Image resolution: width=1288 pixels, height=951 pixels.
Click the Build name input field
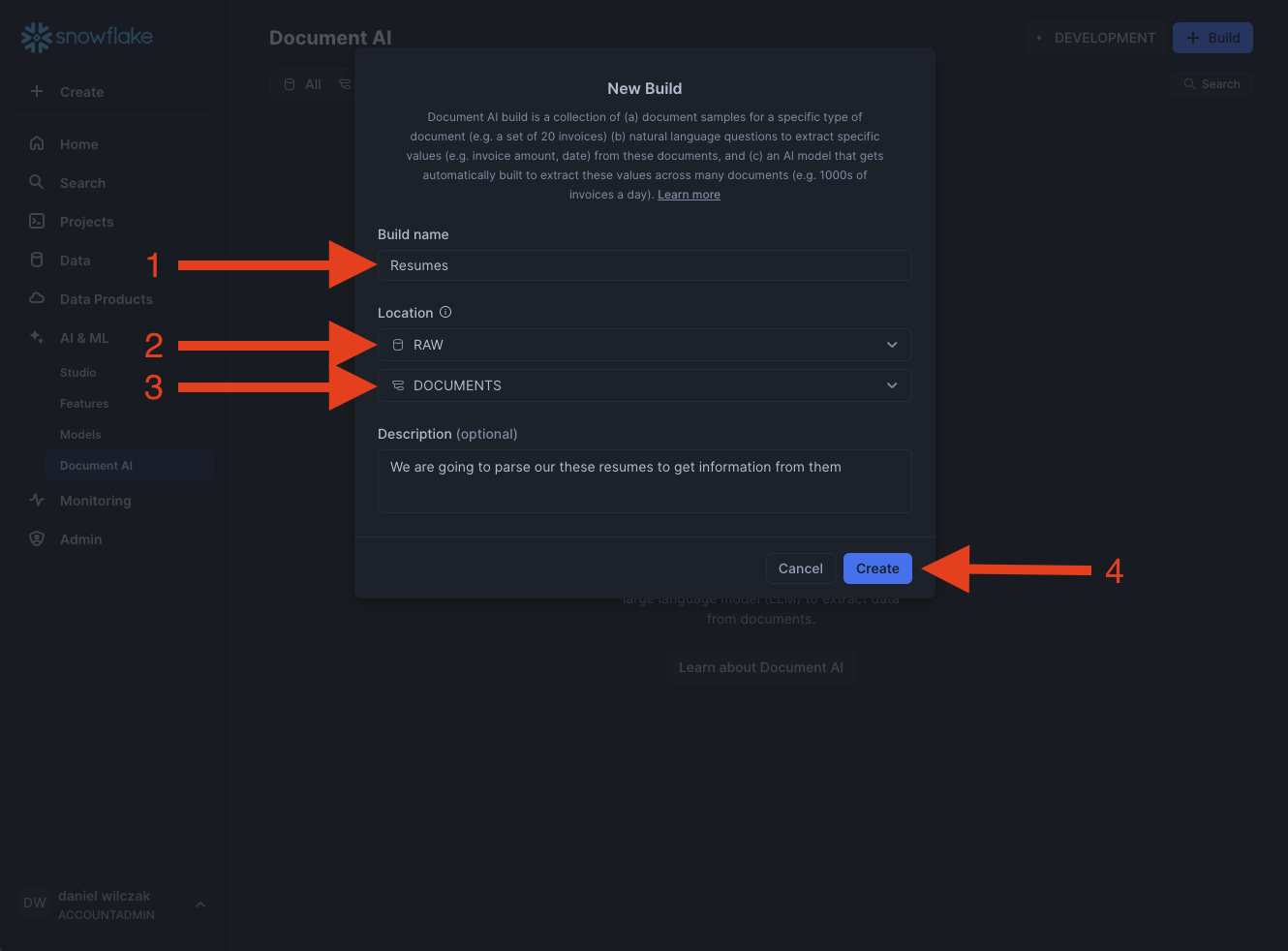tap(644, 265)
